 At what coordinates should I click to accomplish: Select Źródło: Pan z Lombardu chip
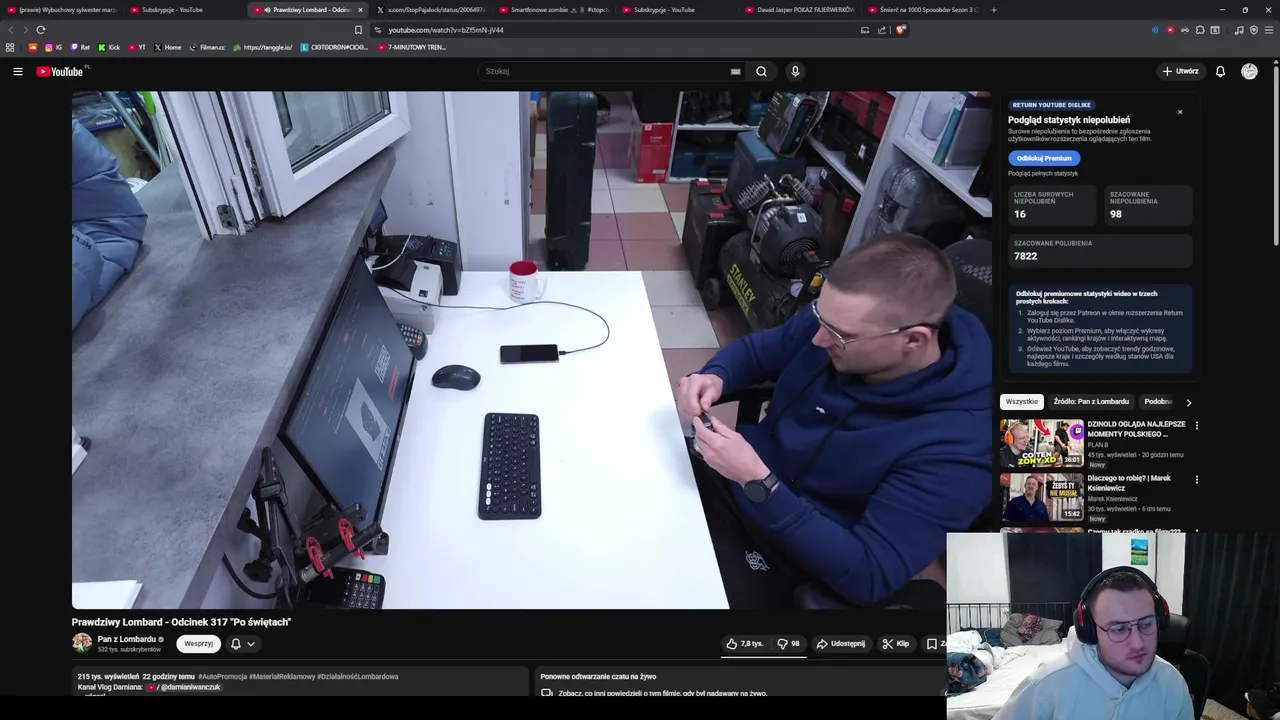click(1091, 402)
